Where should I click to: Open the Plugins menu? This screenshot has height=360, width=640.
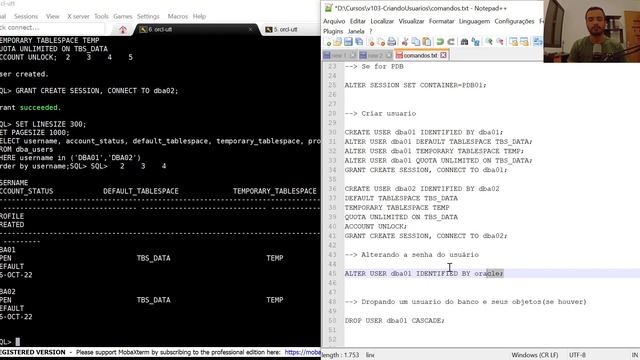coord(333,31)
